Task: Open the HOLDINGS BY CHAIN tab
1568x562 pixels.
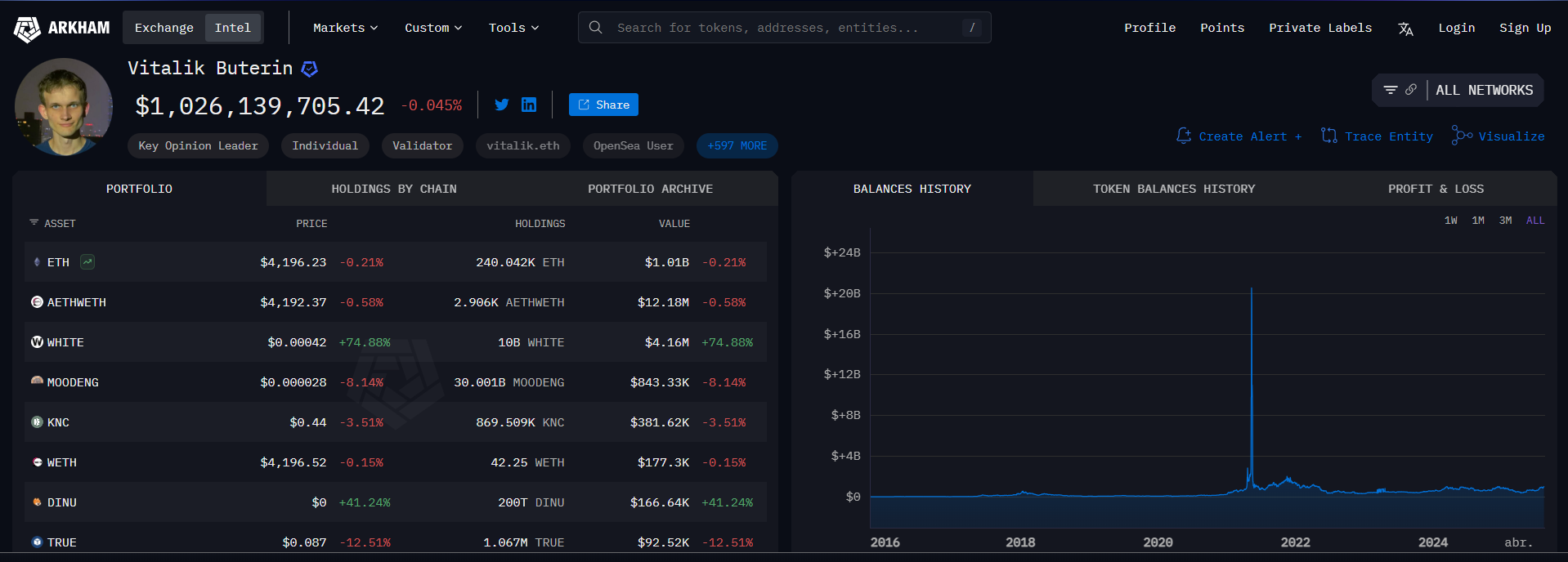Action: (394, 189)
